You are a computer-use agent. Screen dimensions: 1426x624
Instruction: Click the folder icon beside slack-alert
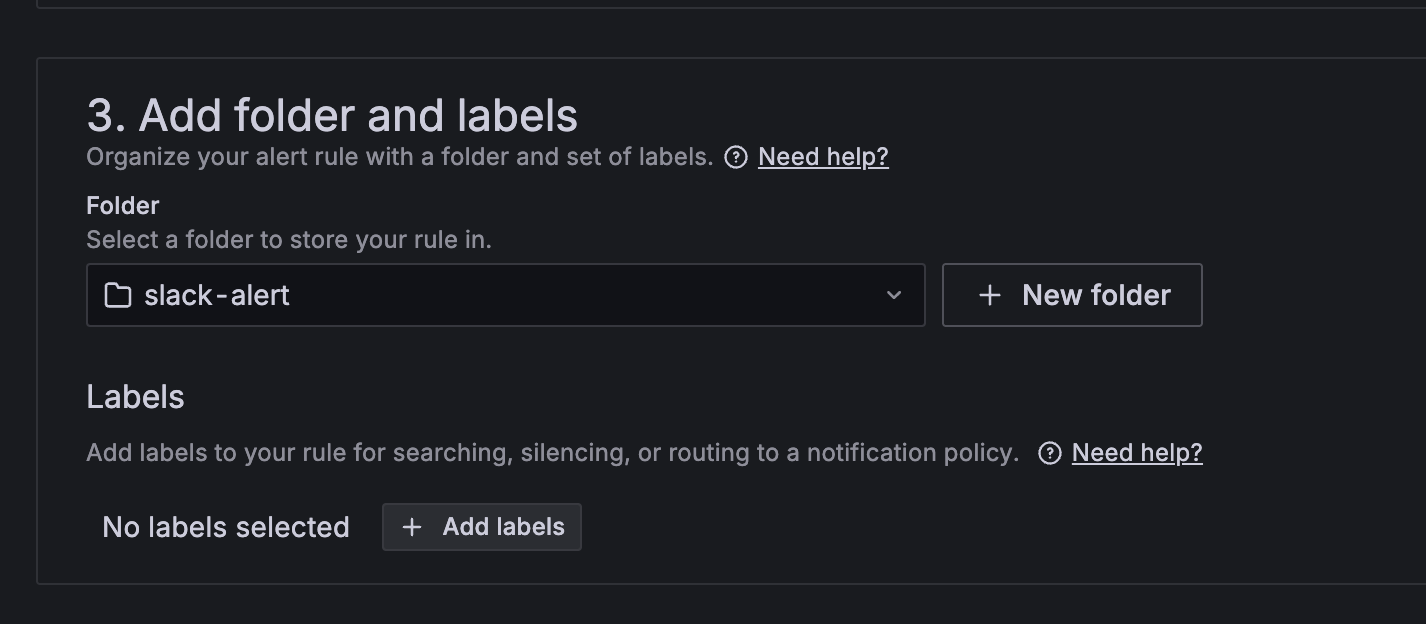click(x=118, y=295)
